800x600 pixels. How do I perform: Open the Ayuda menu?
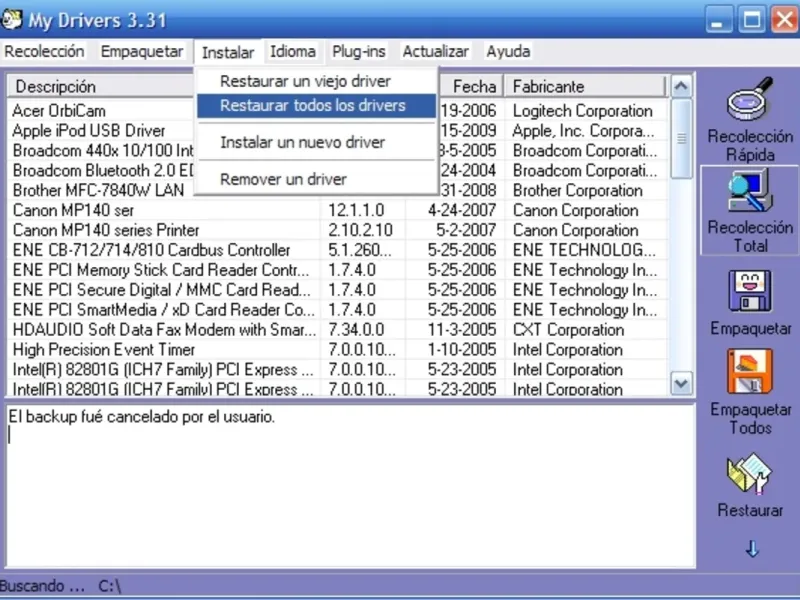point(508,52)
